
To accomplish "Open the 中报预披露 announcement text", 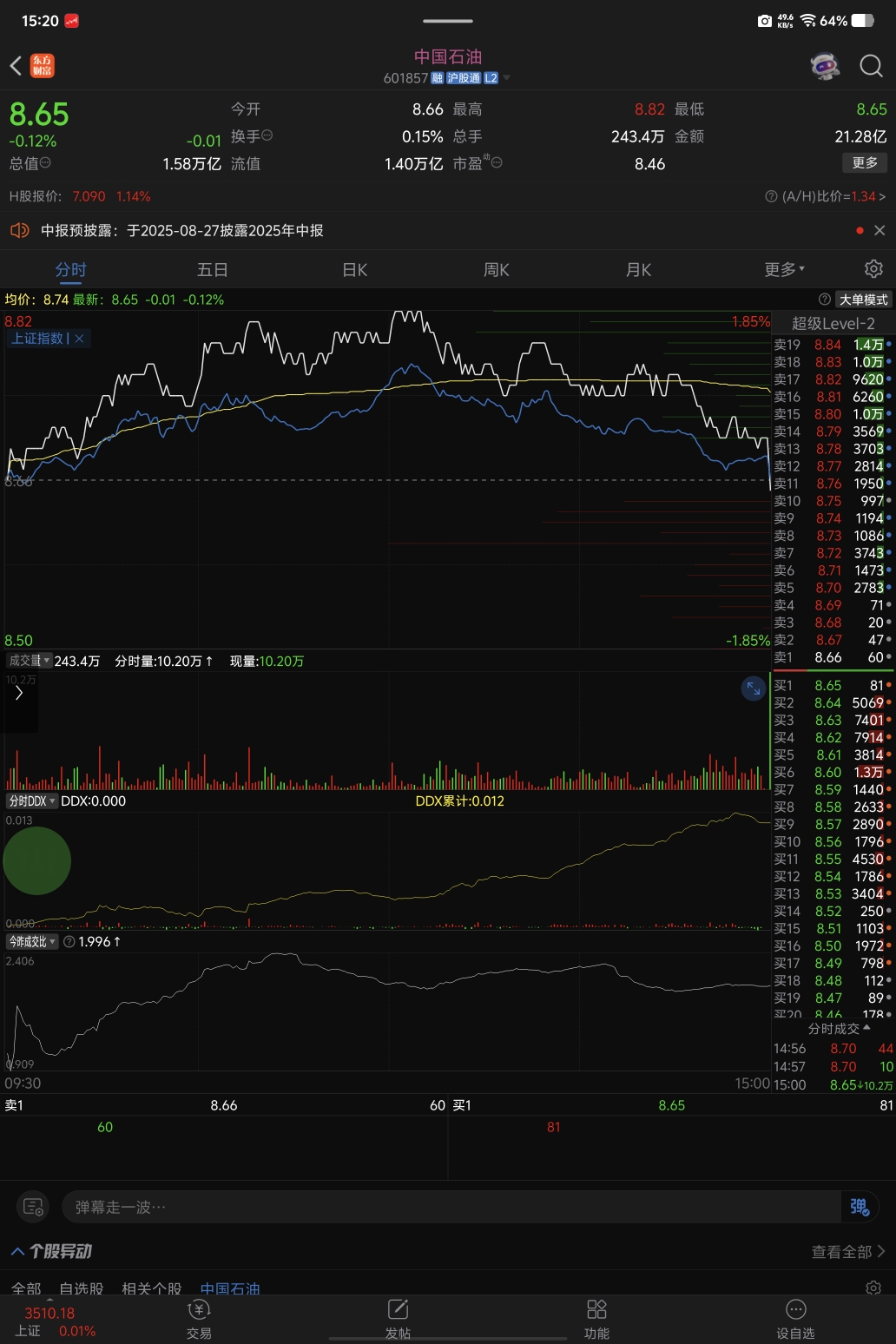I will click(182, 231).
